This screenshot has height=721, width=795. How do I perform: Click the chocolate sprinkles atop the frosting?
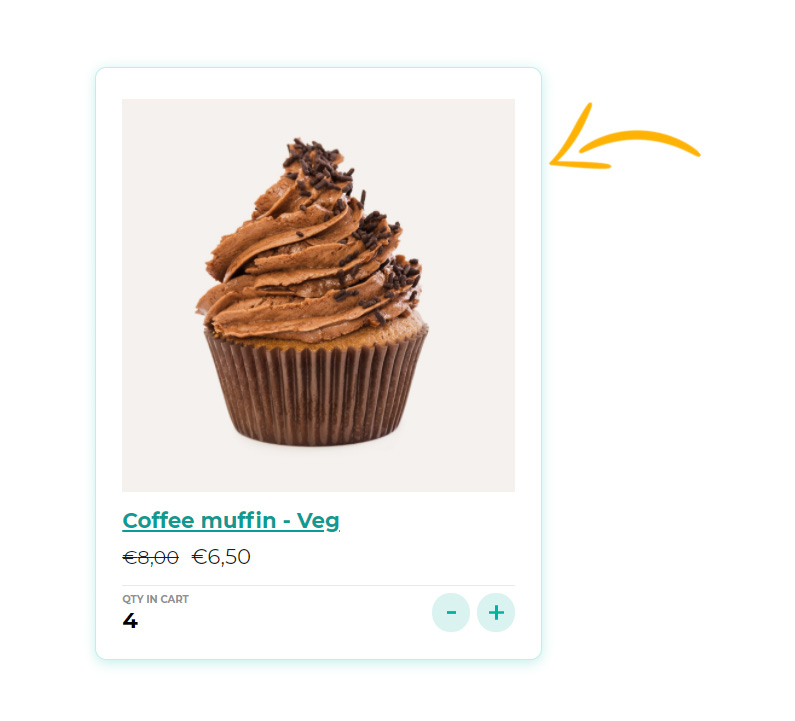[317, 162]
